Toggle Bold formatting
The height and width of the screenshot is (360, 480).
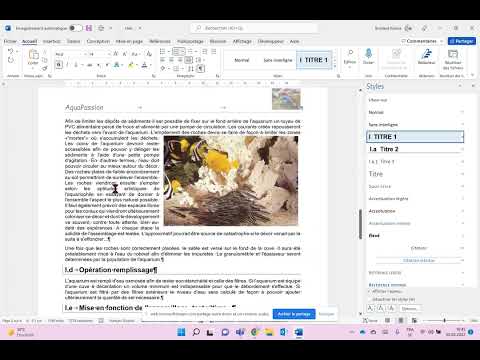(59, 65)
